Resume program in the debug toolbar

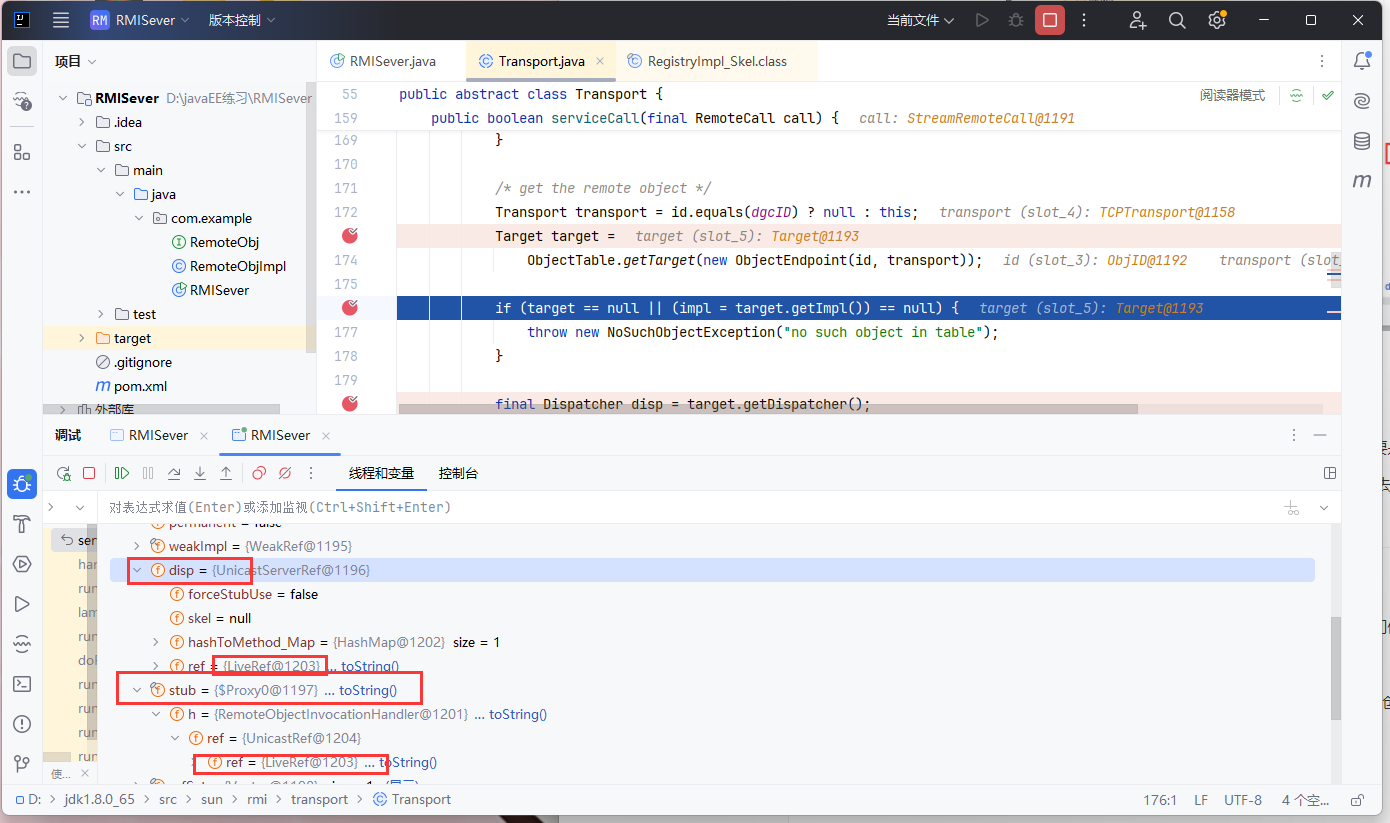122,473
